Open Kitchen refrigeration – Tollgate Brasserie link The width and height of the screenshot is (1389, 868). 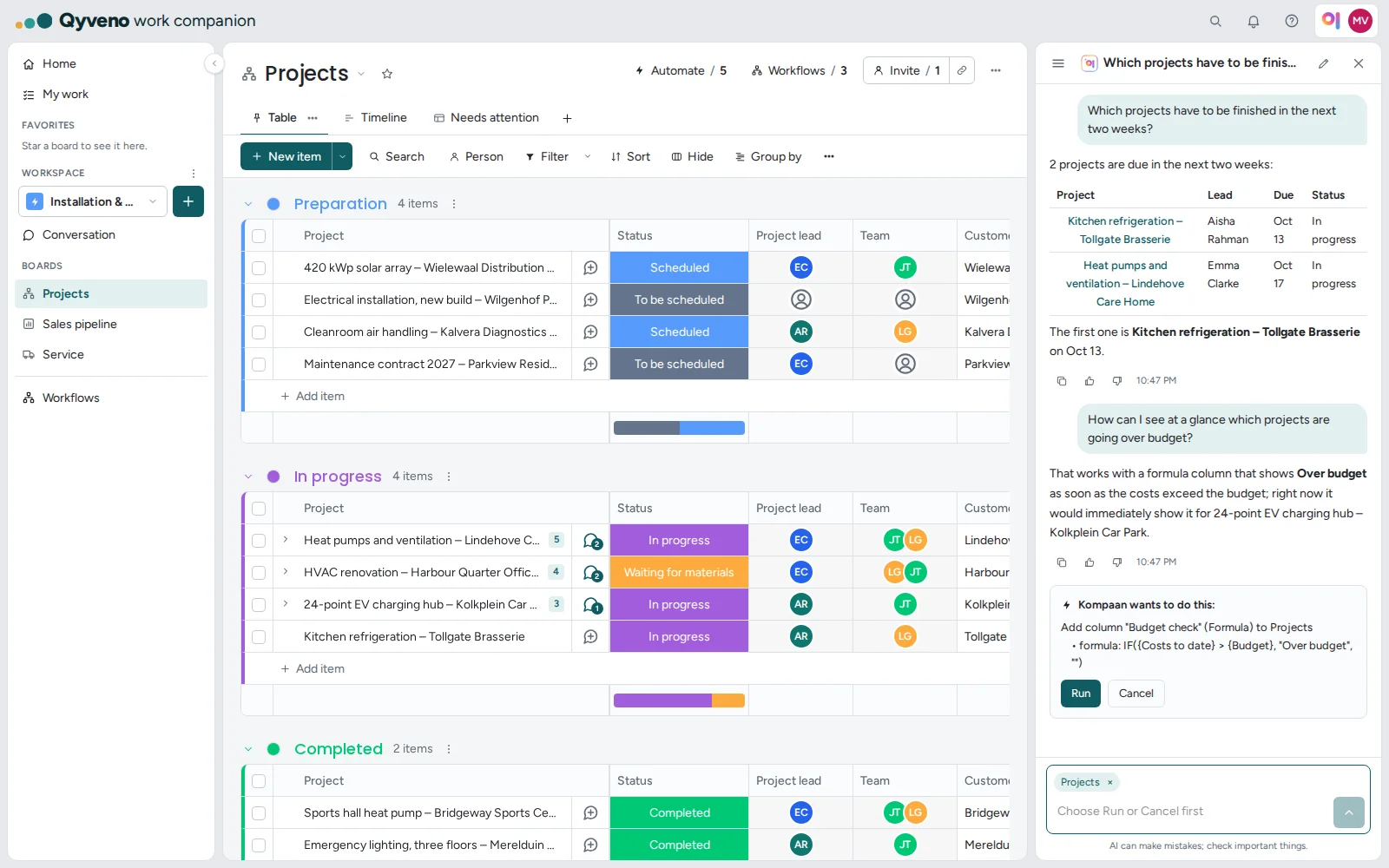coord(1125,231)
